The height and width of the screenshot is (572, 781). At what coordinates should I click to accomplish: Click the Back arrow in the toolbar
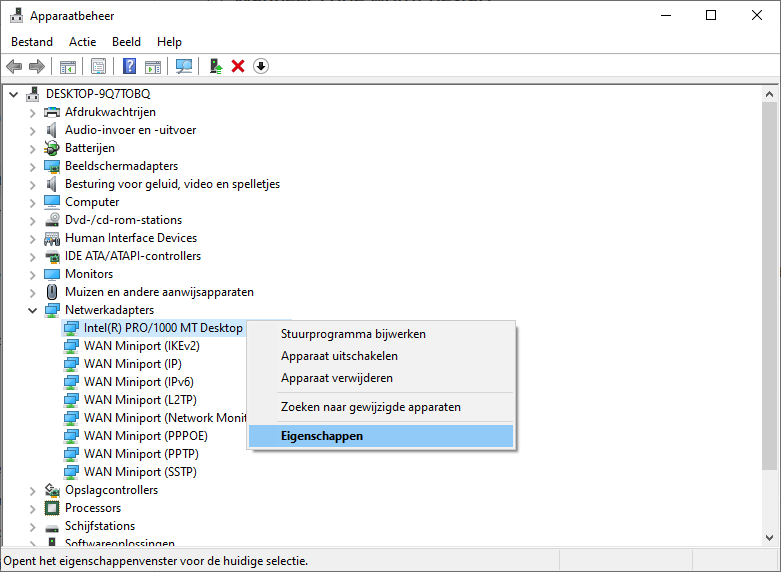click(x=14, y=66)
